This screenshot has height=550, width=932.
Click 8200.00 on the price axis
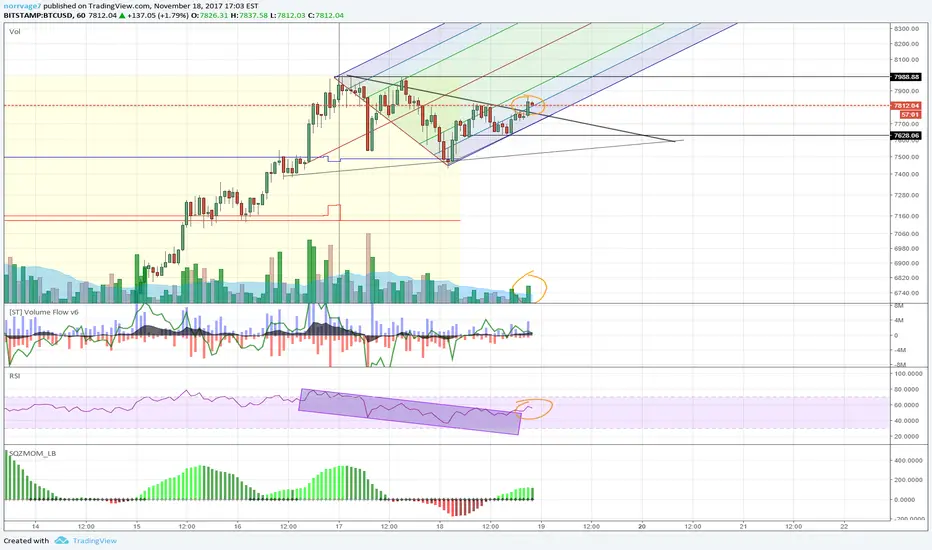[x=906, y=44]
